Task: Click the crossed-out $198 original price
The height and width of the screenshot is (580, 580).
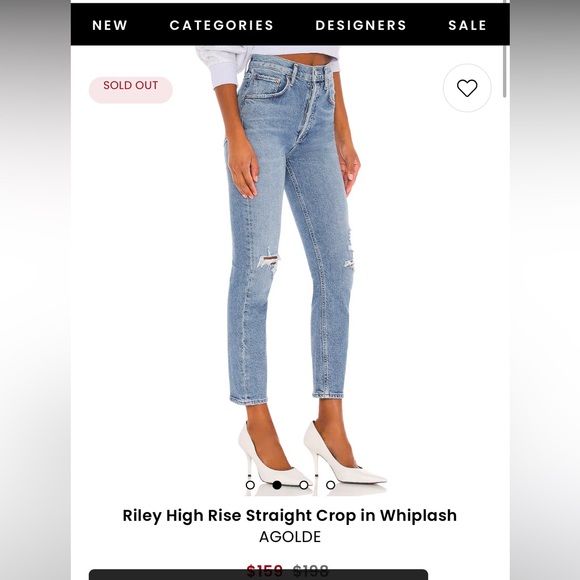Action: click(310, 570)
